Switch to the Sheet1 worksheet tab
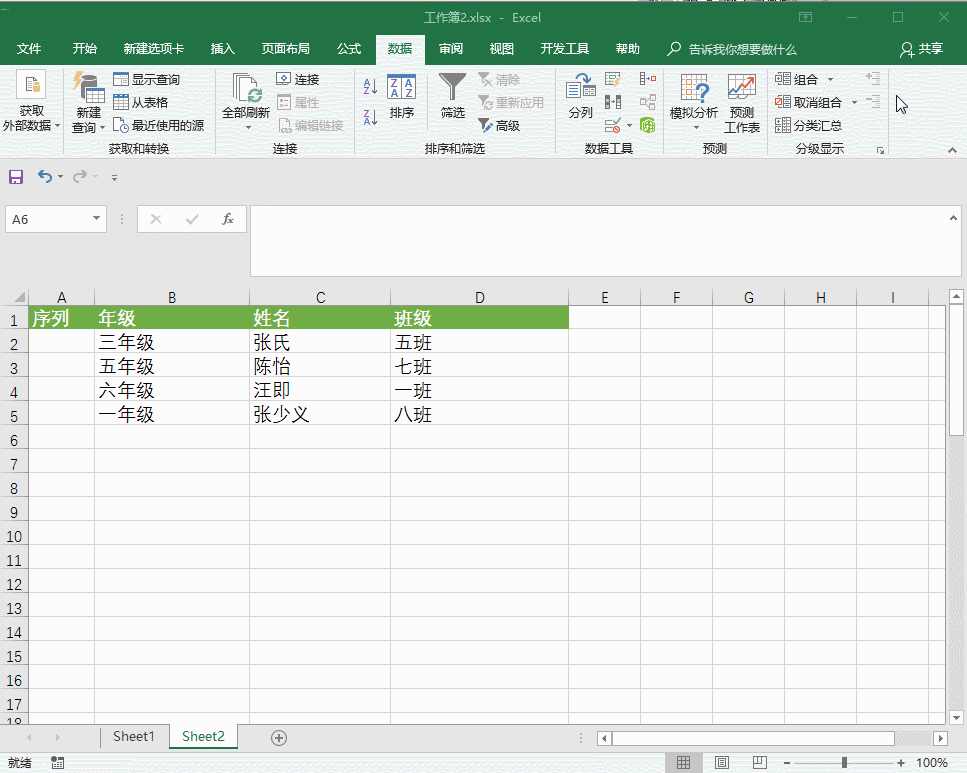This screenshot has width=967, height=773. 133,736
